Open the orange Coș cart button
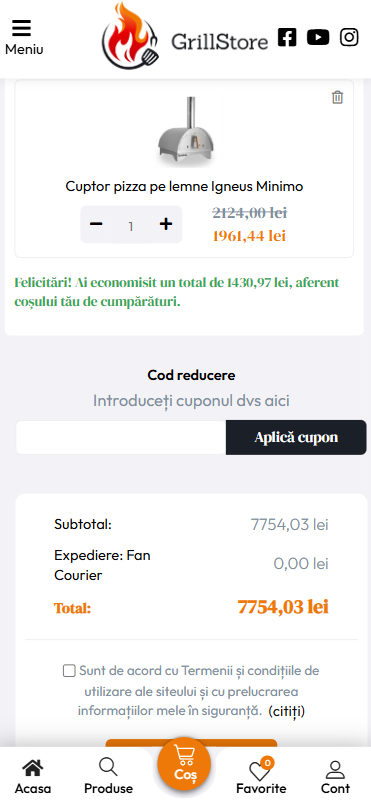 pyautogui.click(x=184, y=764)
